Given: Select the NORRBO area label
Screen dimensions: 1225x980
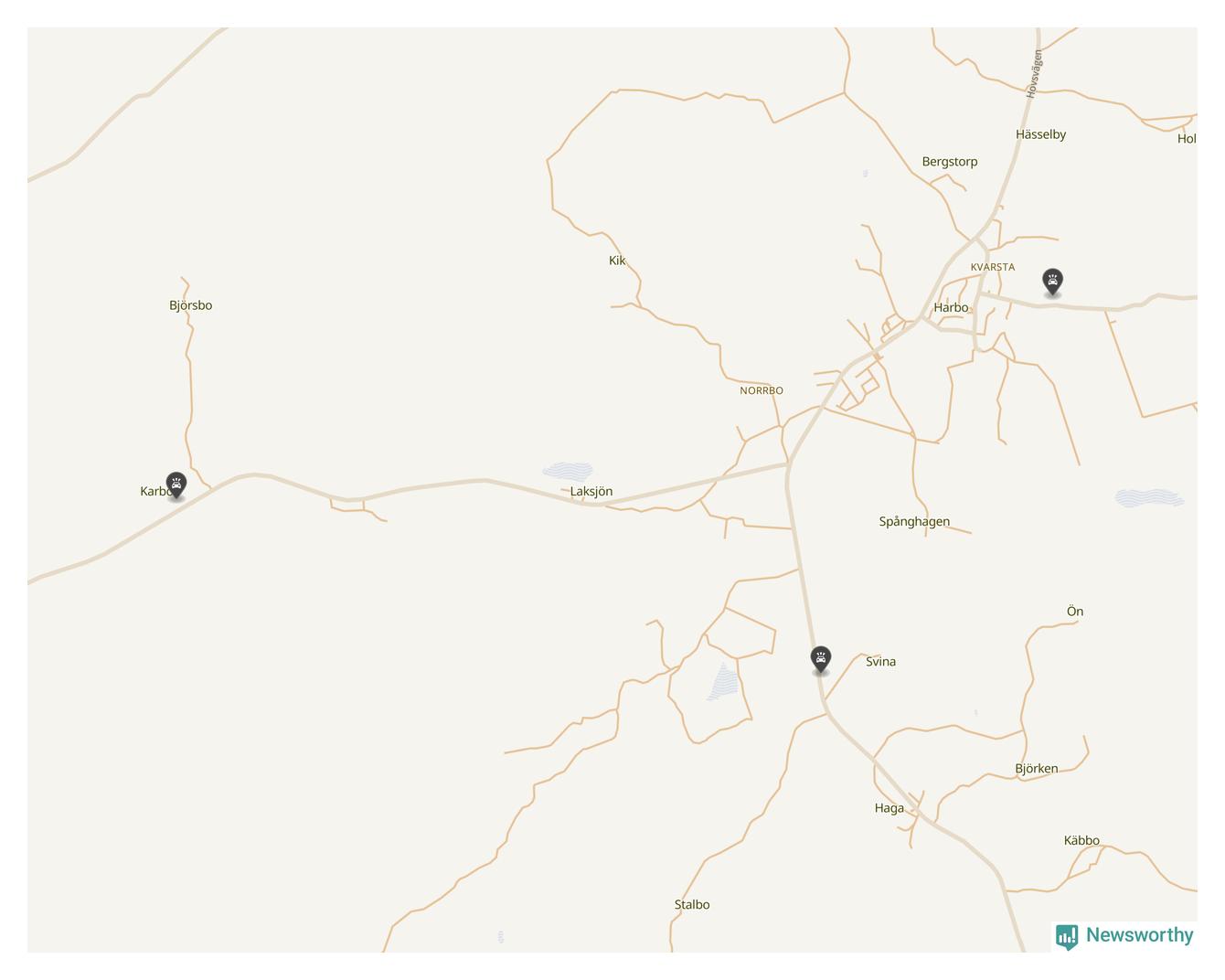Looking at the screenshot, I should tap(762, 390).
